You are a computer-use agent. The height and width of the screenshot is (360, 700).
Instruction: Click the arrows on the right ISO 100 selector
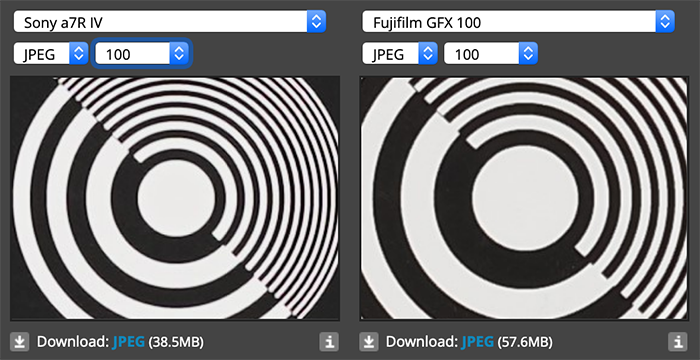[x=528, y=54]
